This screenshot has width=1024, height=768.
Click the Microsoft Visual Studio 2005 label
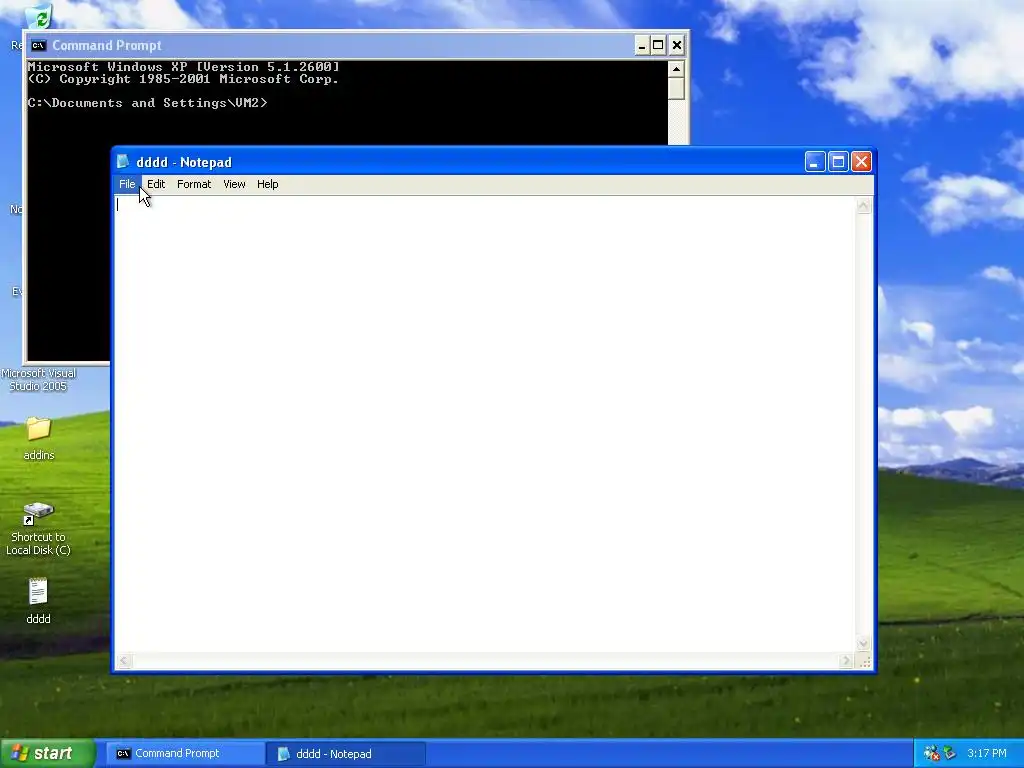pos(39,379)
